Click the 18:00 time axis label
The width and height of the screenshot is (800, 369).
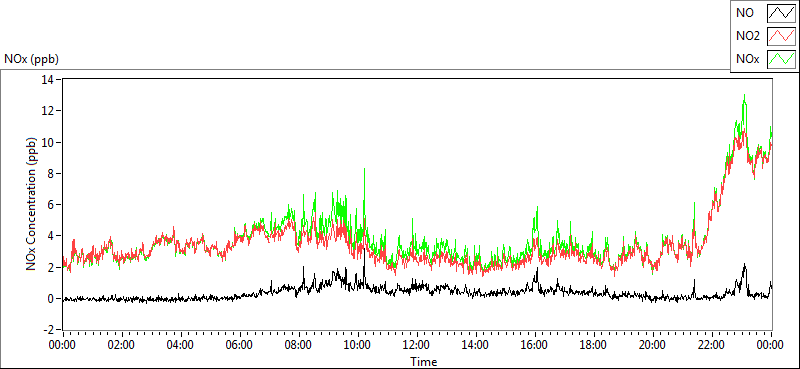(594, 345)
